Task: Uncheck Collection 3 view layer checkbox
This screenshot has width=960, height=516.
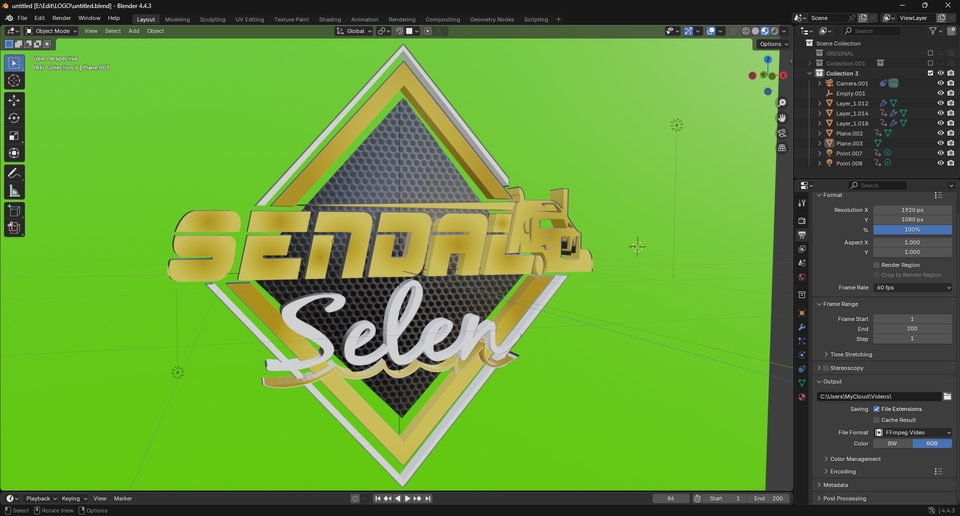Action: click(931, 73)
